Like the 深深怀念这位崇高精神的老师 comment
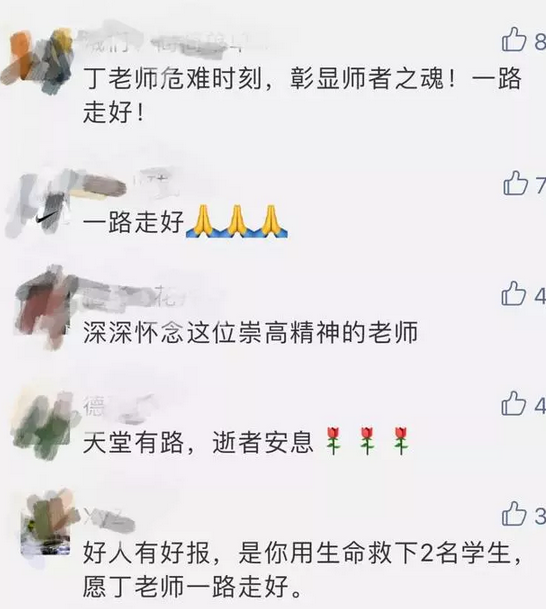Image resolution: width=546 pixels, height=609 pixels. 513,293
